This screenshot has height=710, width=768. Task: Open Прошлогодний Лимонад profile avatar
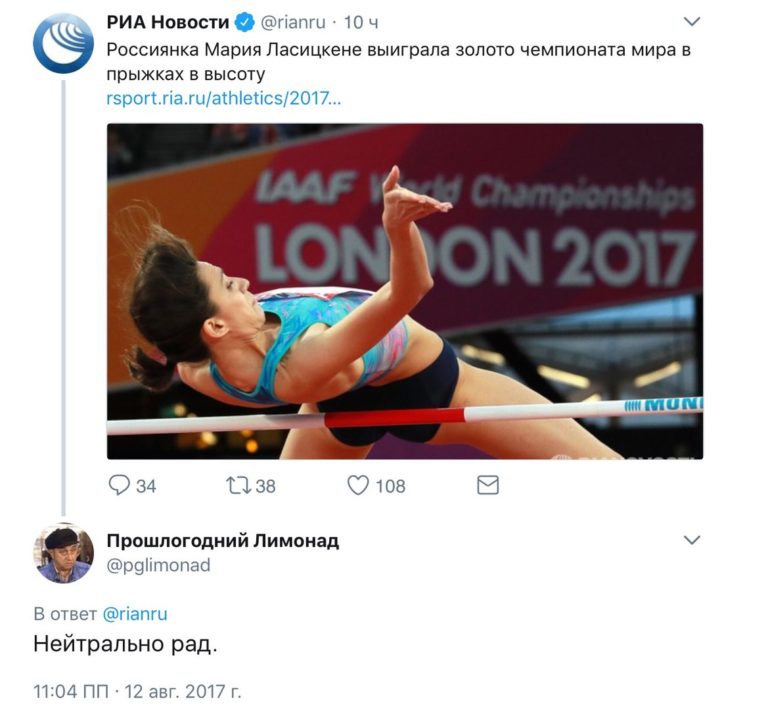coord(63,553)
